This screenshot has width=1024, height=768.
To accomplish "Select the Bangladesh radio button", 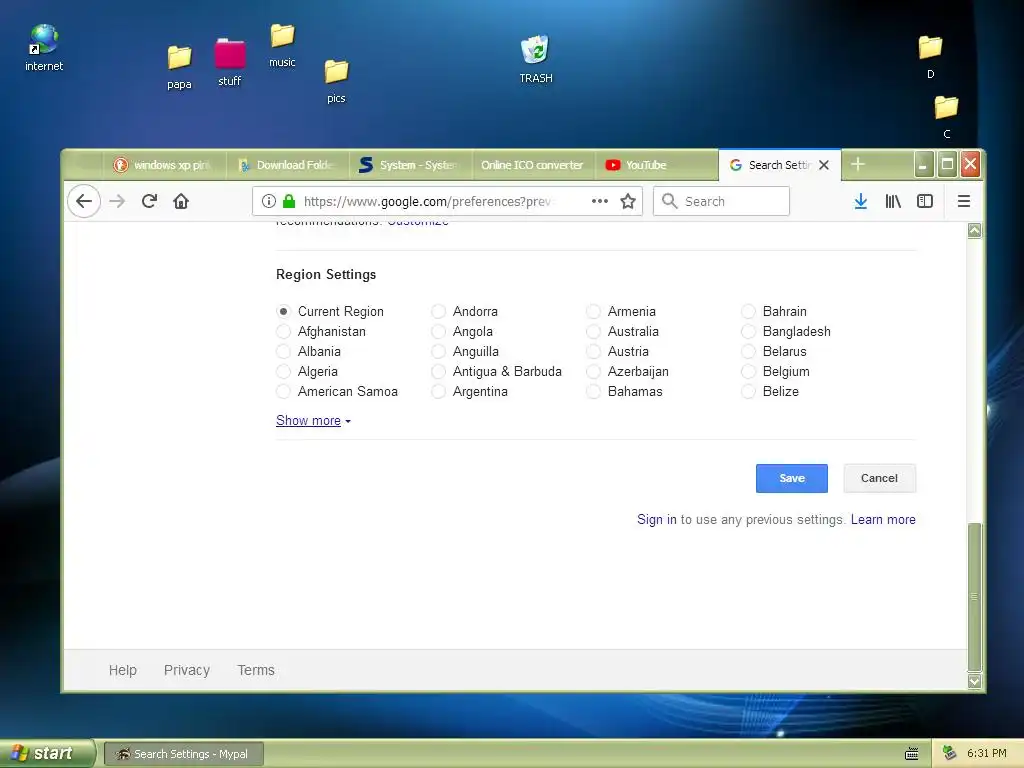I will click(x=748, y=332).
